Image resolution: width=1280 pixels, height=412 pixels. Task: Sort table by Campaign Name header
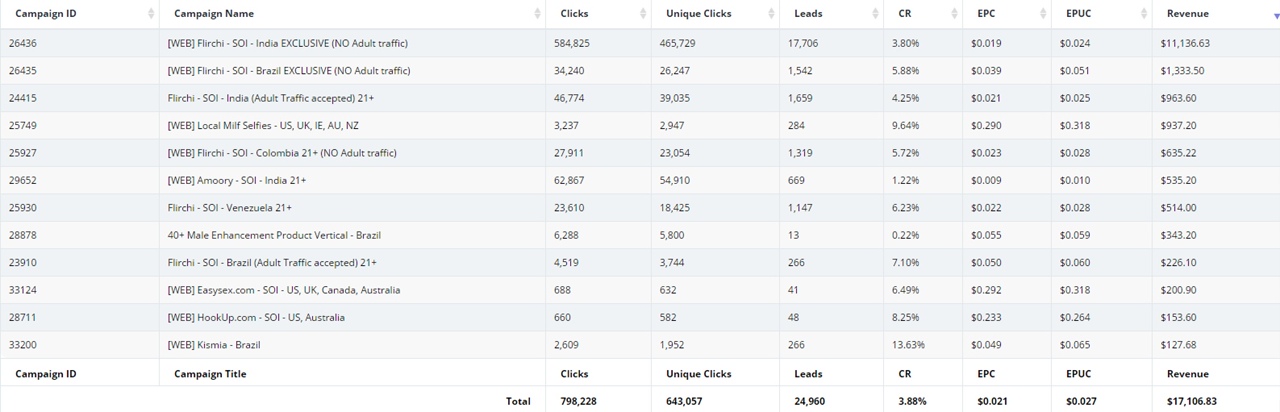214,14
